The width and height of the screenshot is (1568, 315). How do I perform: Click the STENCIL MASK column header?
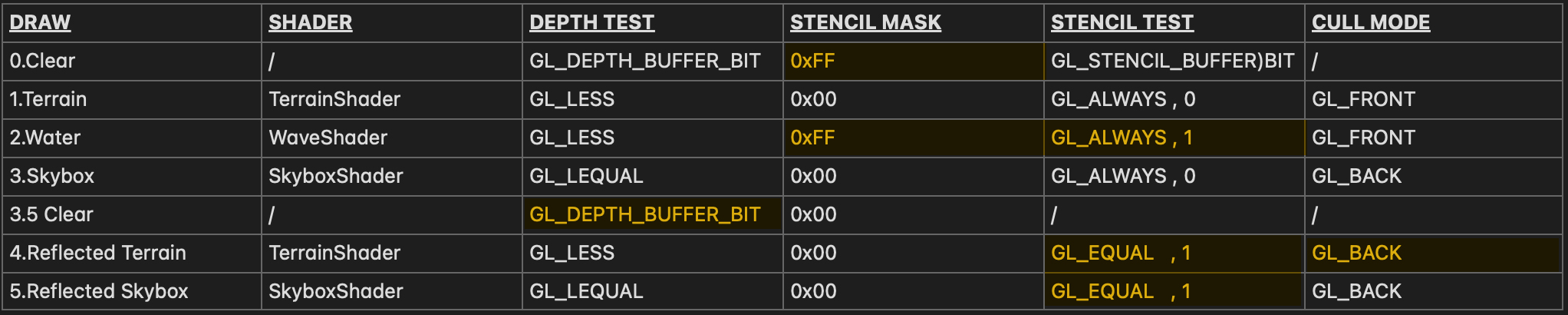(x=865, y=22)
